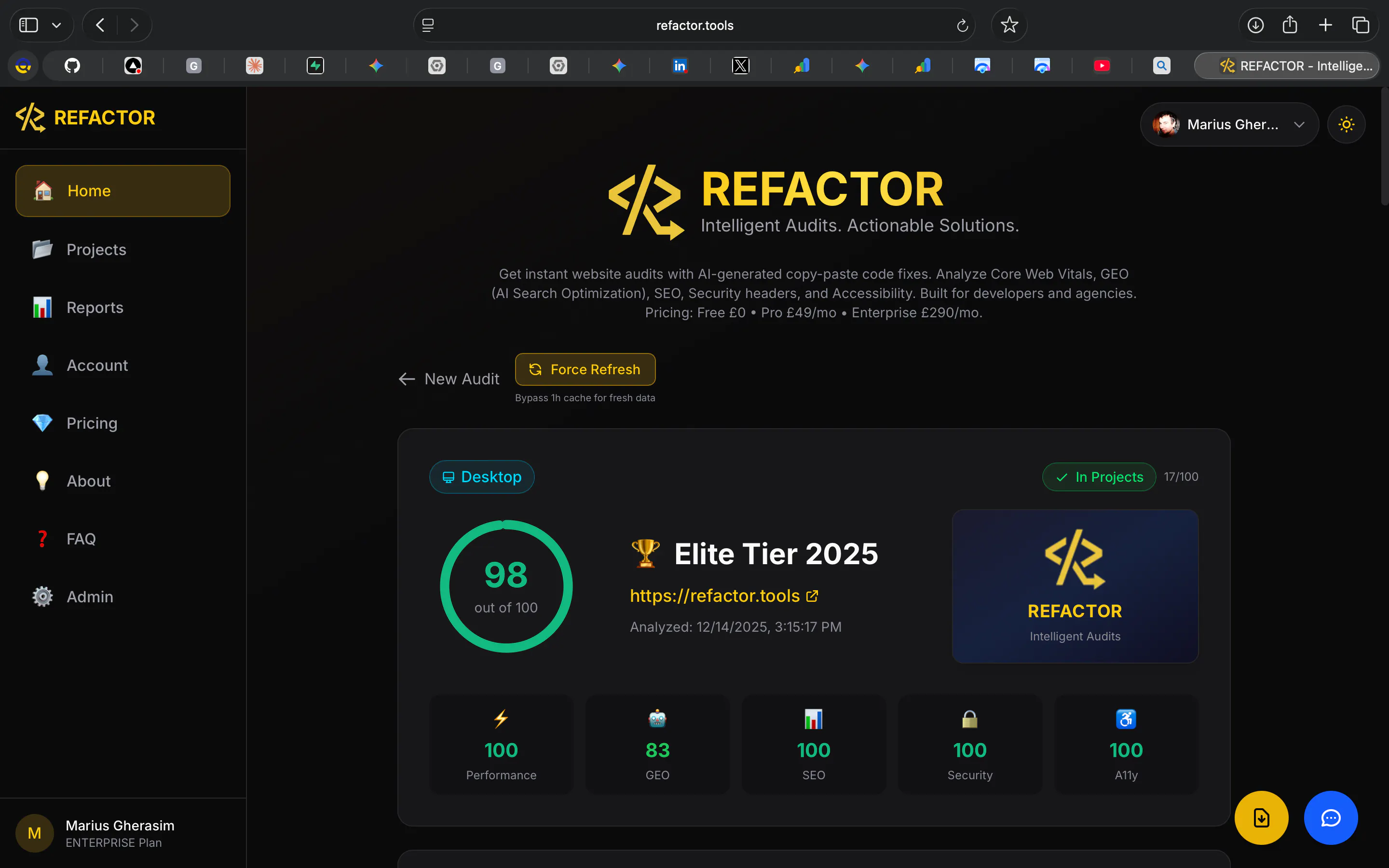Click the 98 out of 100 score ring
Image resolution: width=1389 pixels, height=868 pixels.
pyautogui.click(x=505, y=586)
